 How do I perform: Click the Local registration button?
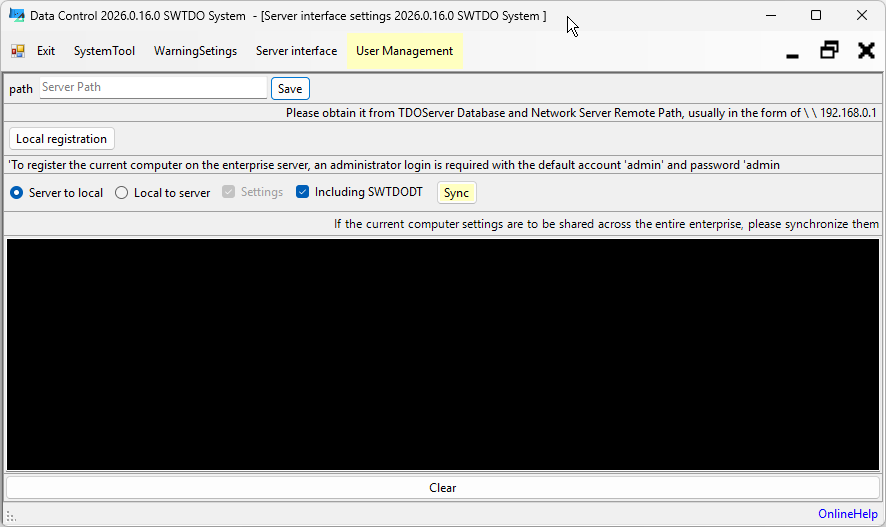[x=61, y=139]
